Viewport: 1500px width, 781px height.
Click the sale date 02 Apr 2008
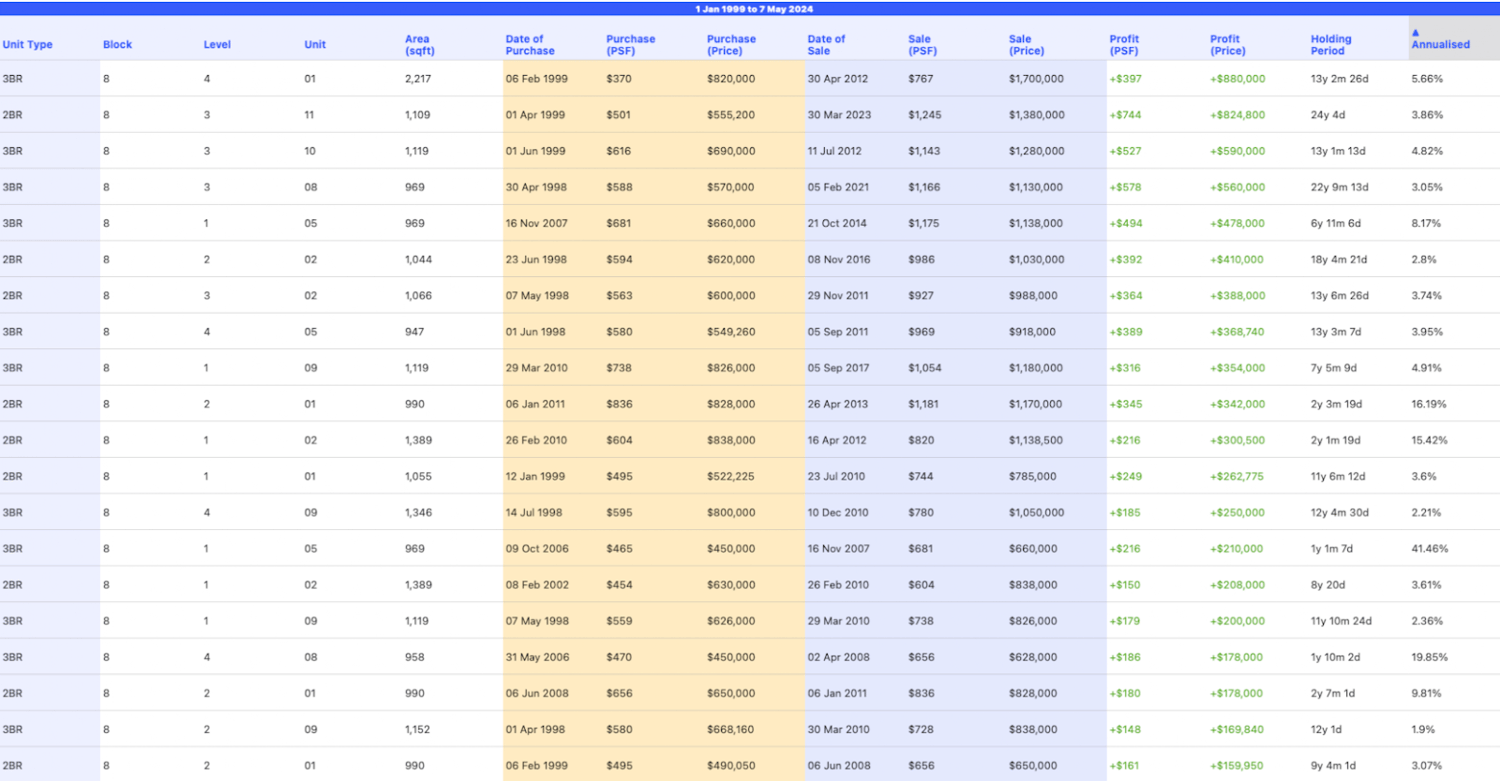click(x=839, y=657)
